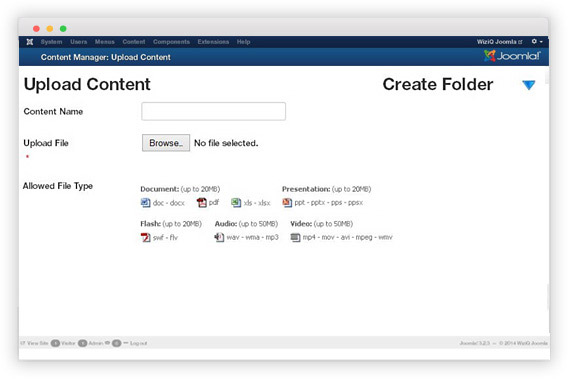This screenshot has width=568, height=379.
Task: Open the WiziQ Joomla site link
Action: (x=500, y=42)
